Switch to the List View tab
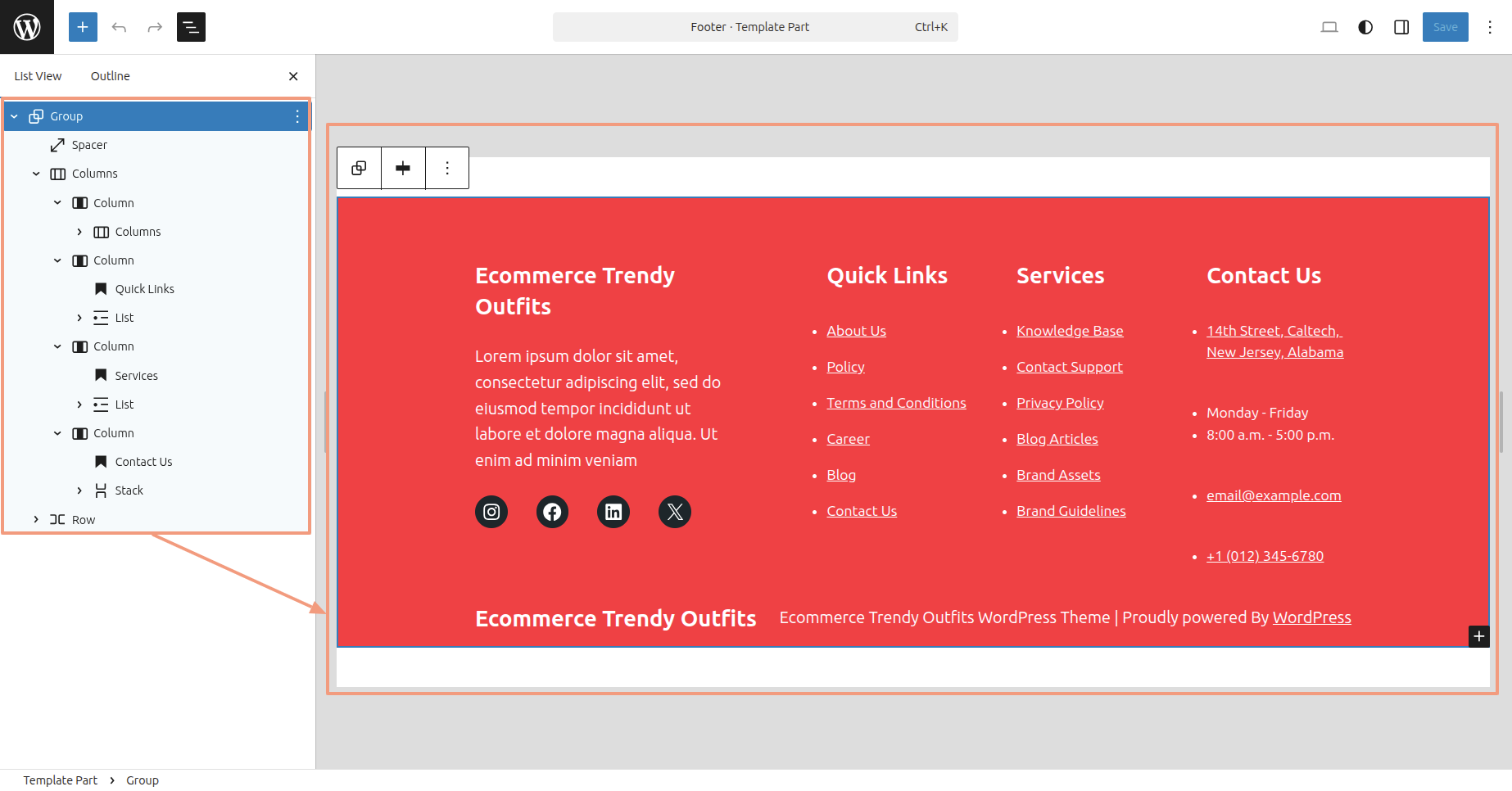 pyautogui.click(x=38, y=76)
